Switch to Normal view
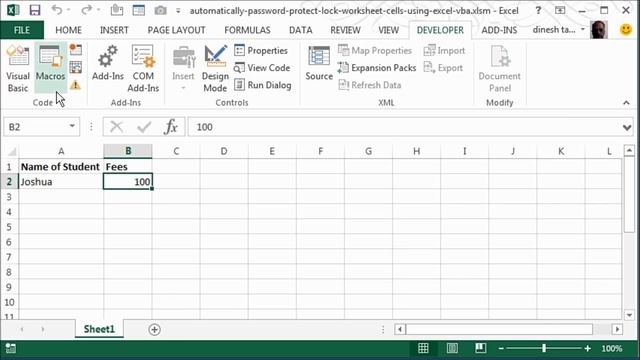640x360 pixels. tap(423, 348)
